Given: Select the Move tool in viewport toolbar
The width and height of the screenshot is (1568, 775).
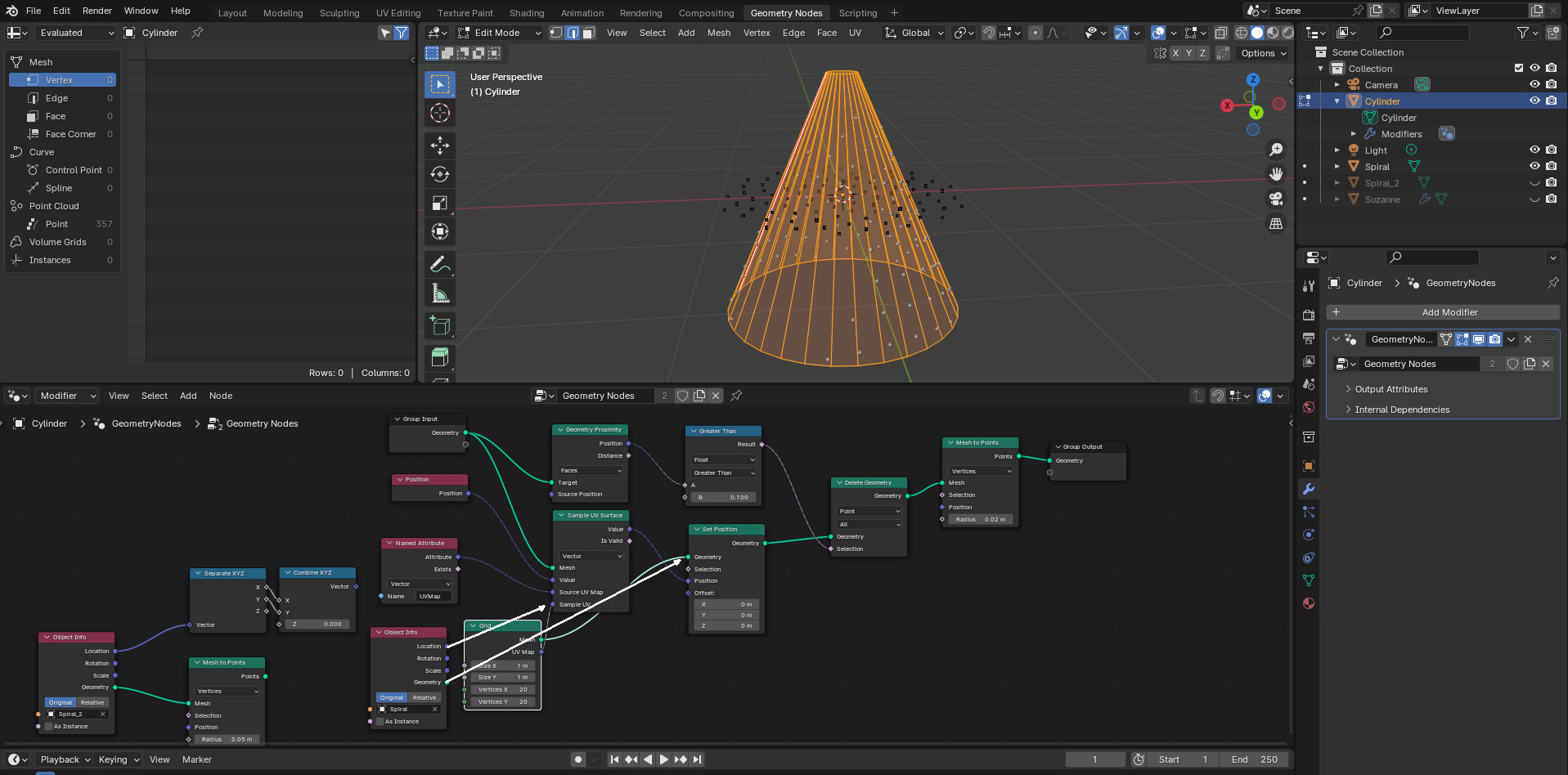Looking at the screenshot, I should (439, 146).
